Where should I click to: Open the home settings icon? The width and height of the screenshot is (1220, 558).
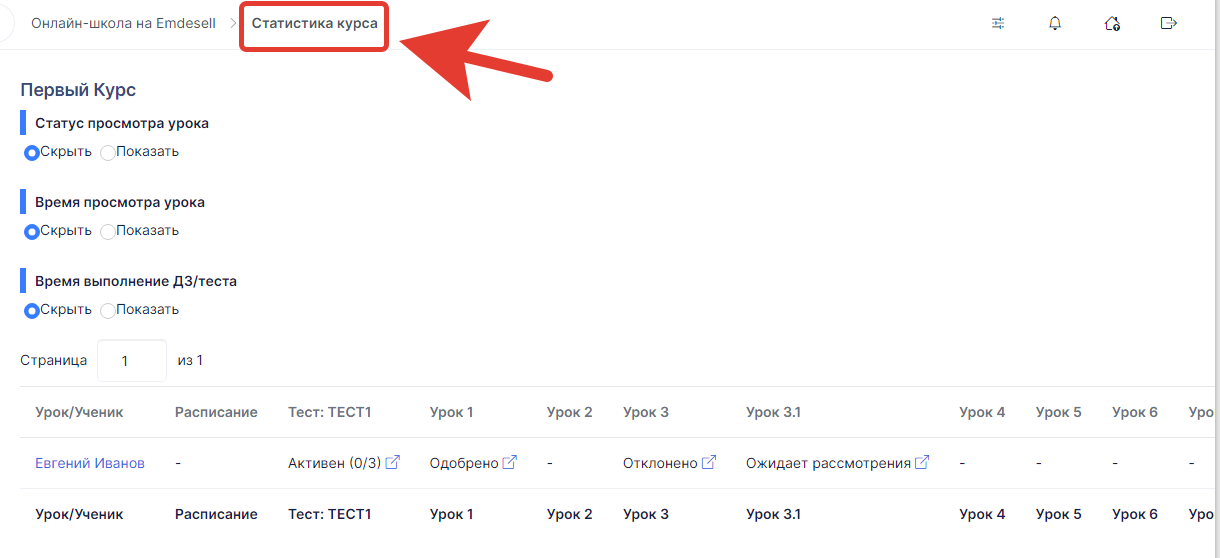(x=1112, y=23)
